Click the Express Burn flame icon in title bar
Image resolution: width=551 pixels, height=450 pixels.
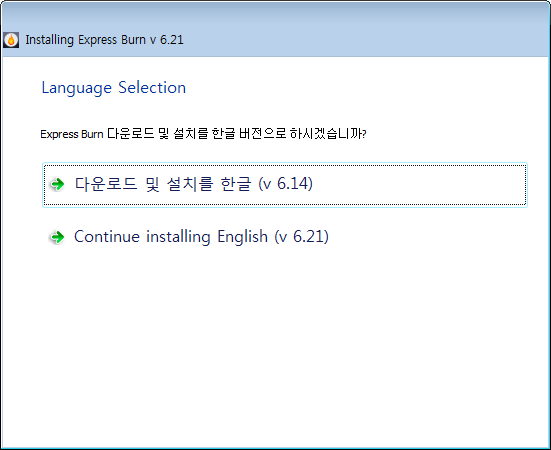pos(11,40)
